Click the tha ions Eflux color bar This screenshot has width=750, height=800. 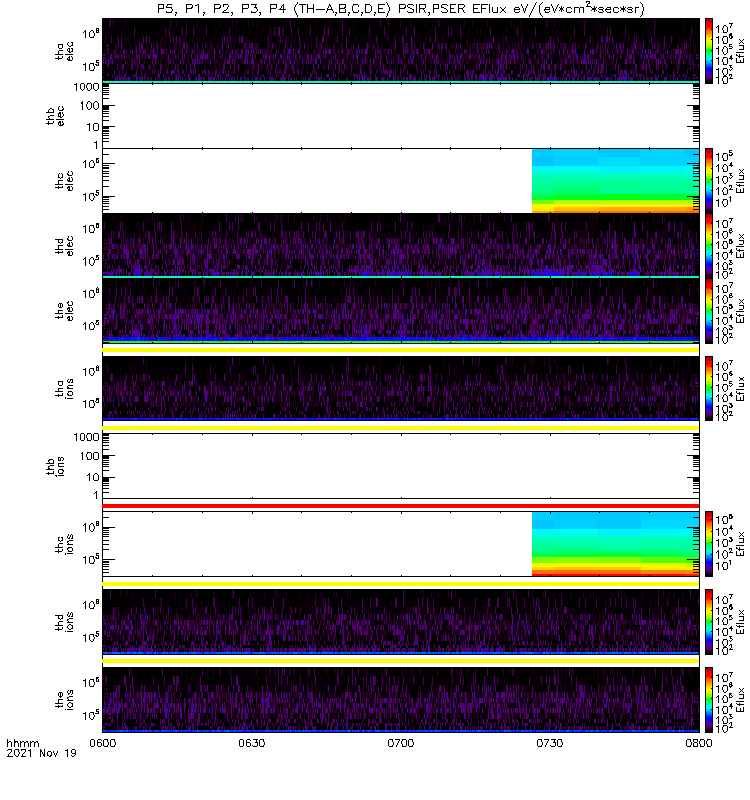(x=709, y=388)
